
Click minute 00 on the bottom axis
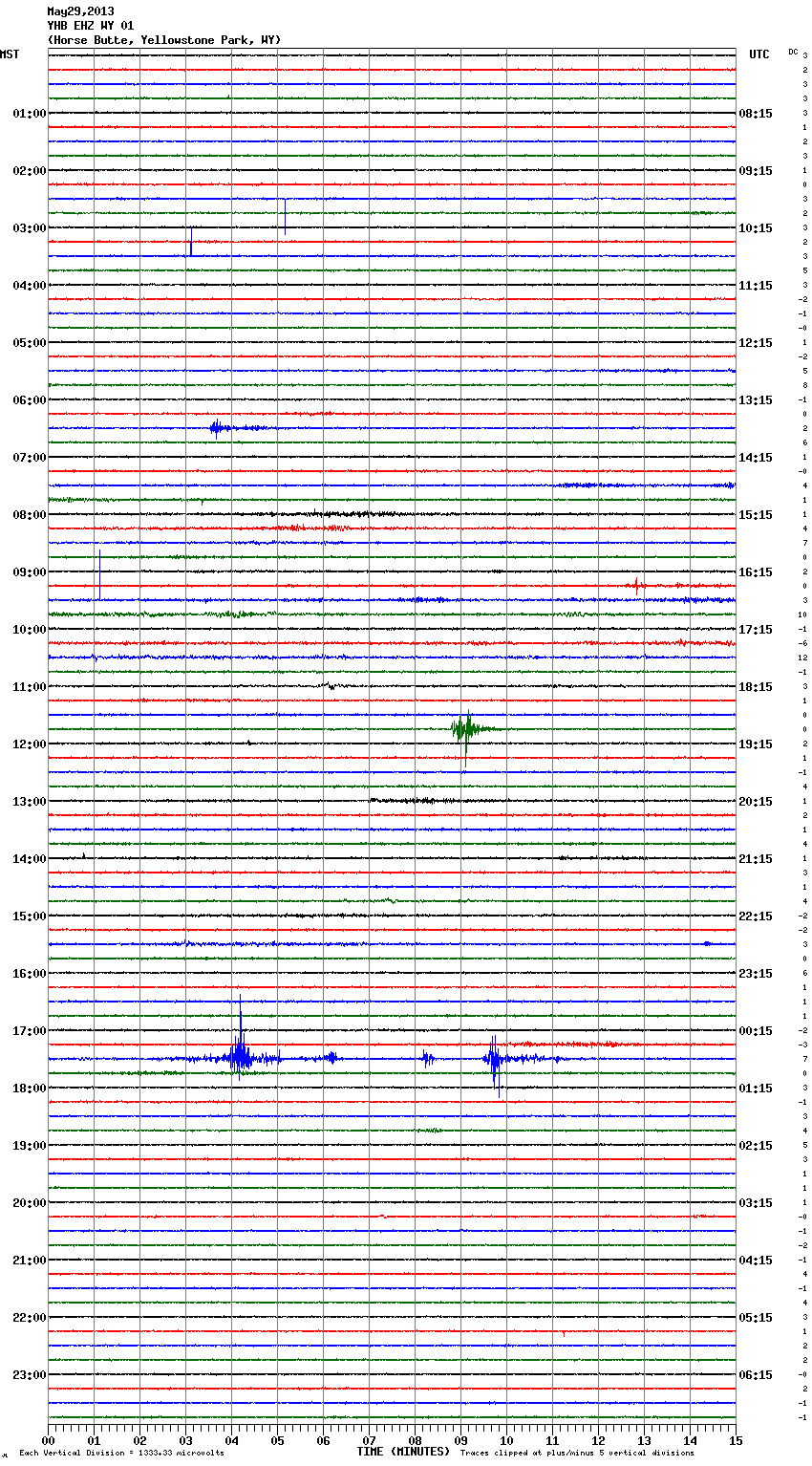pos(48,1440)
